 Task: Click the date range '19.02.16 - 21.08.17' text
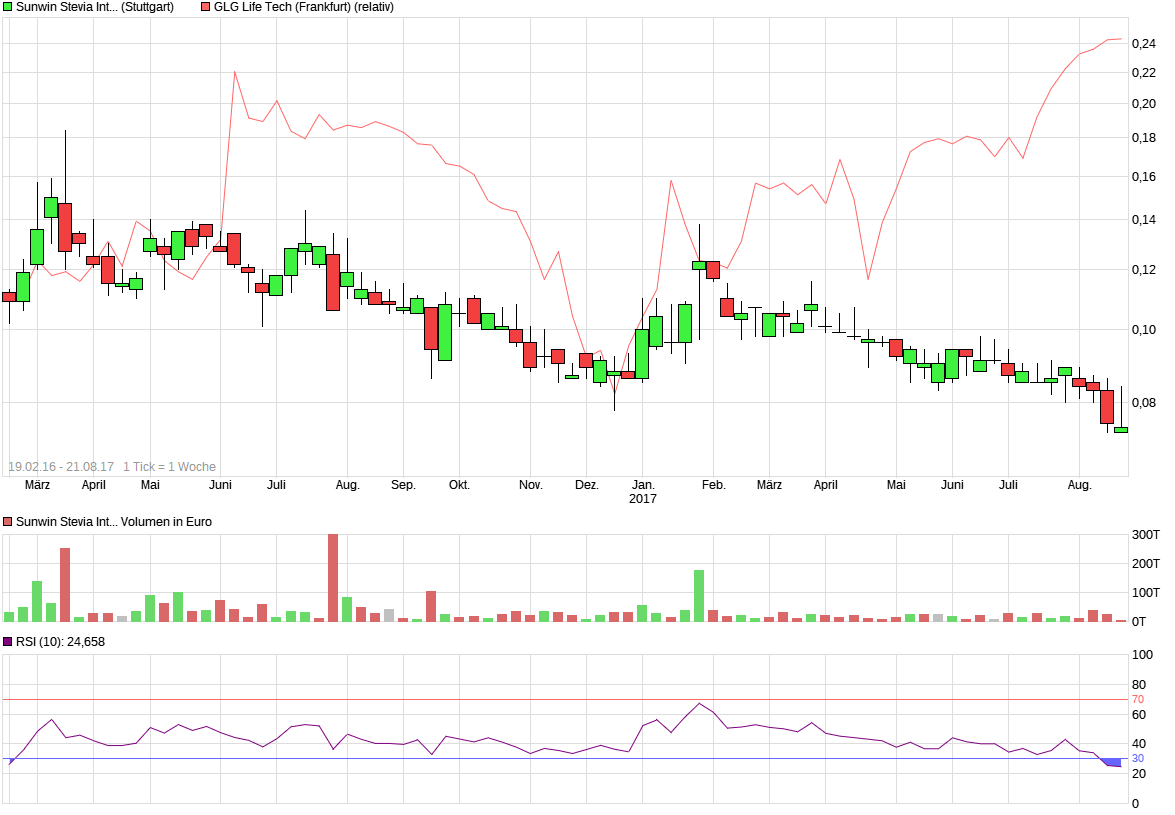tap(61, 467)
